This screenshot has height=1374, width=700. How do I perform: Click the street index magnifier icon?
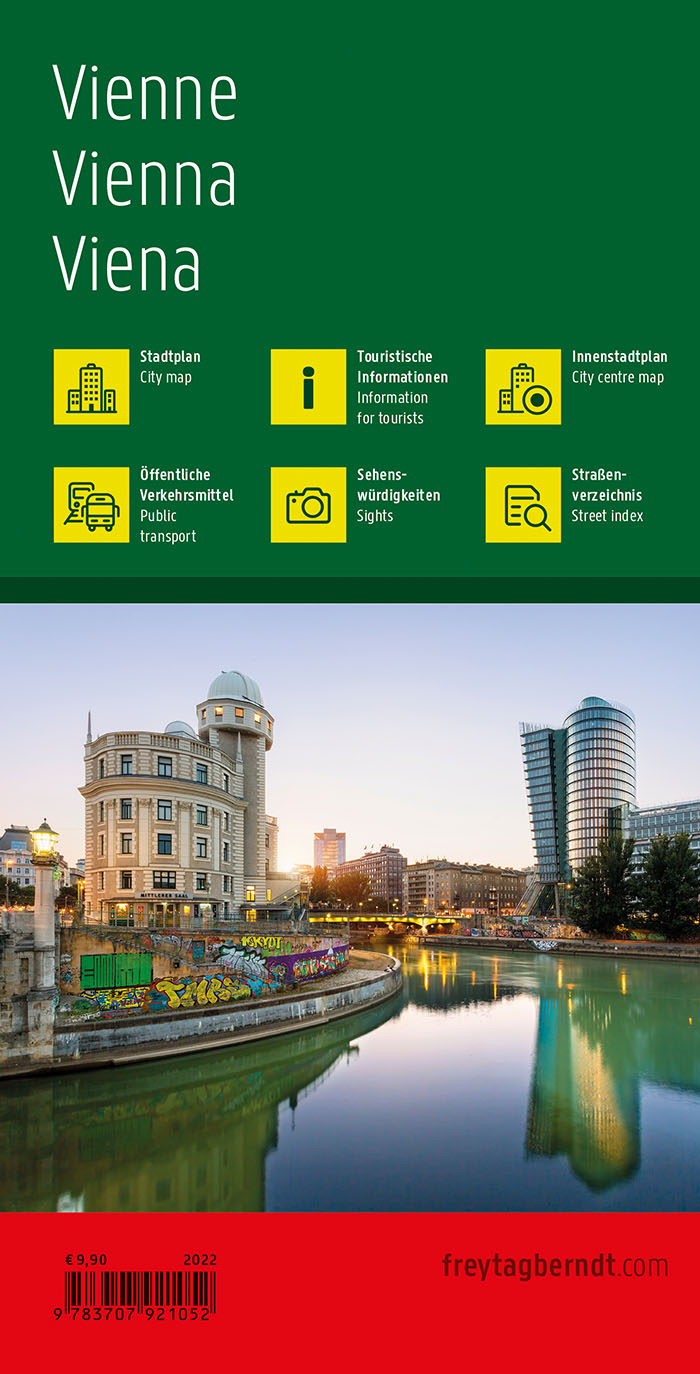[523, 505]
